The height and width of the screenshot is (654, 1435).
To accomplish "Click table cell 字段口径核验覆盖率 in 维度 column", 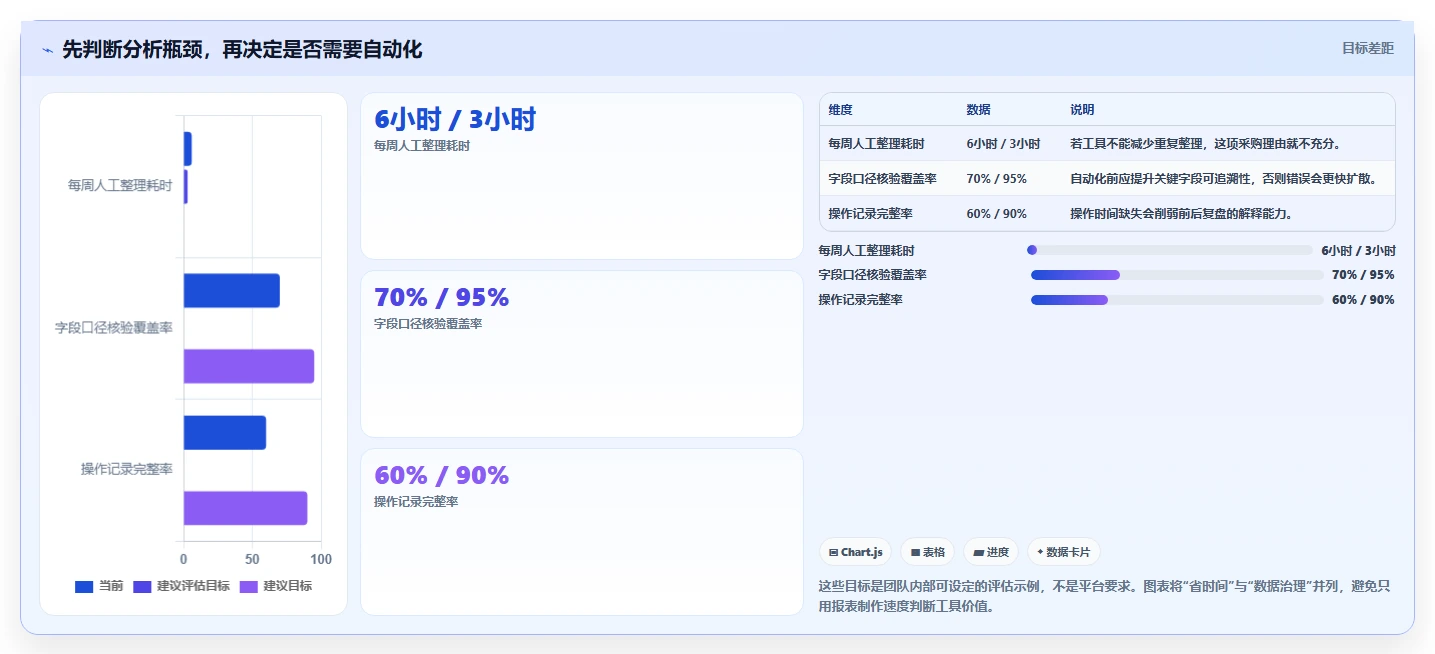I will coord(883,179).
